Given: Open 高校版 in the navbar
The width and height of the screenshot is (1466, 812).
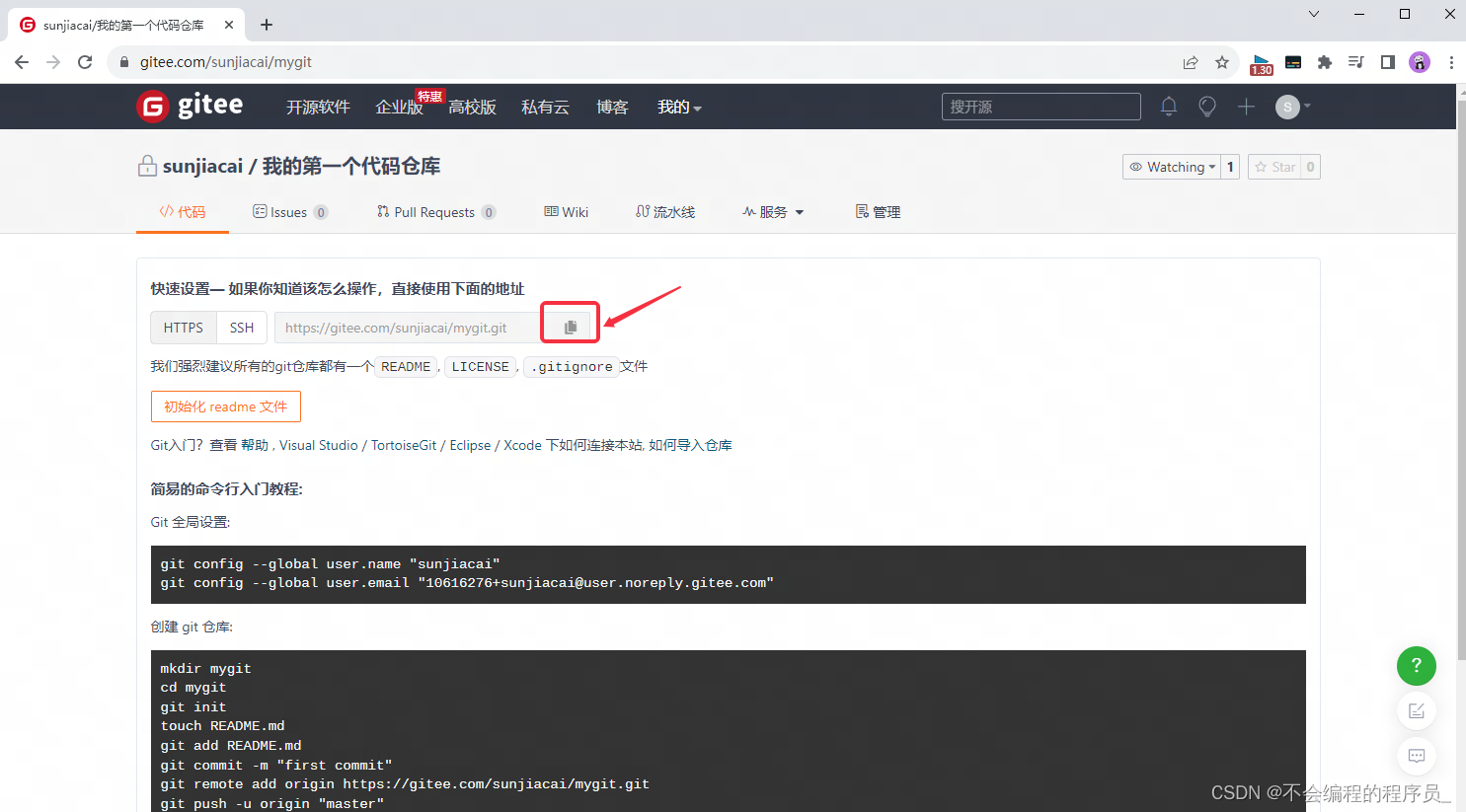Looking at the screenshot, I should (x=472, y=107).
